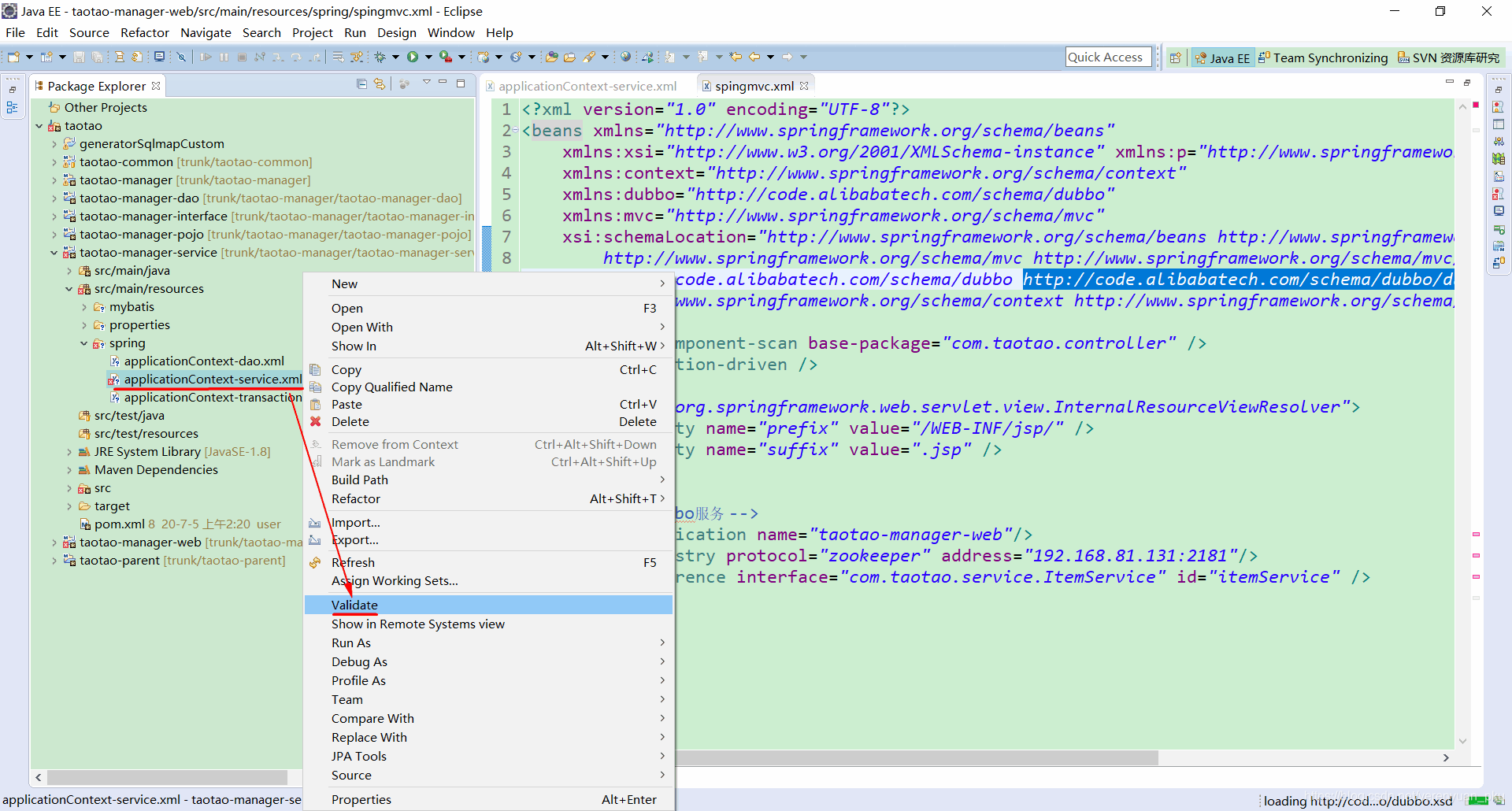
Task: Open the New button dropdown arrow
Action: point(29,57)
